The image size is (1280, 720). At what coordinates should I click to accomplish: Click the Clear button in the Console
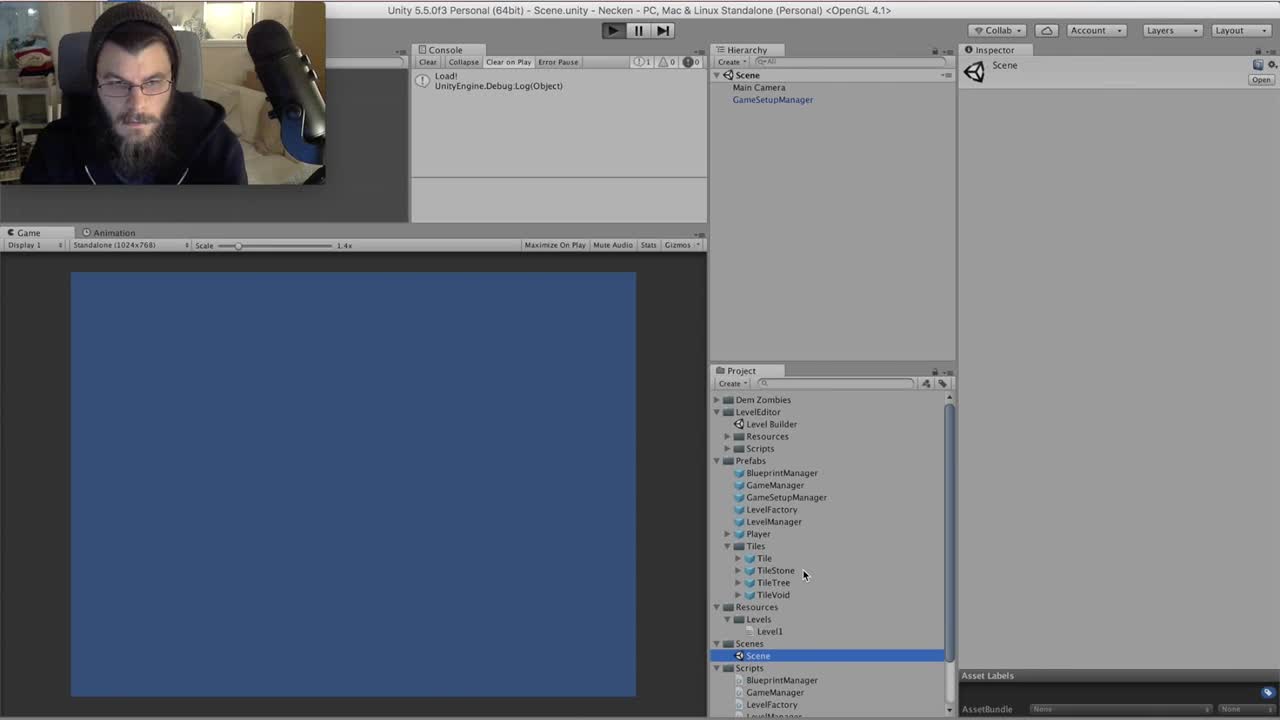pos(427,61)
